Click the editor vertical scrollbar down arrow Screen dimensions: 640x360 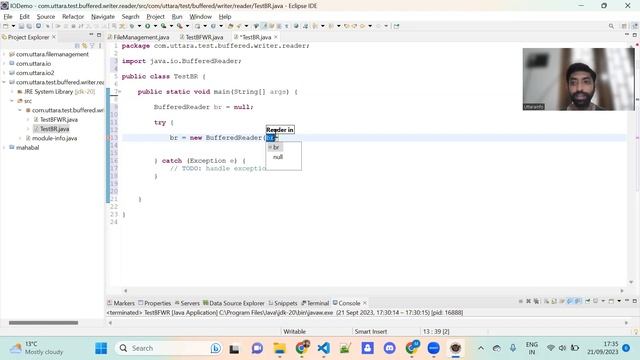click(x=631, y=282)
